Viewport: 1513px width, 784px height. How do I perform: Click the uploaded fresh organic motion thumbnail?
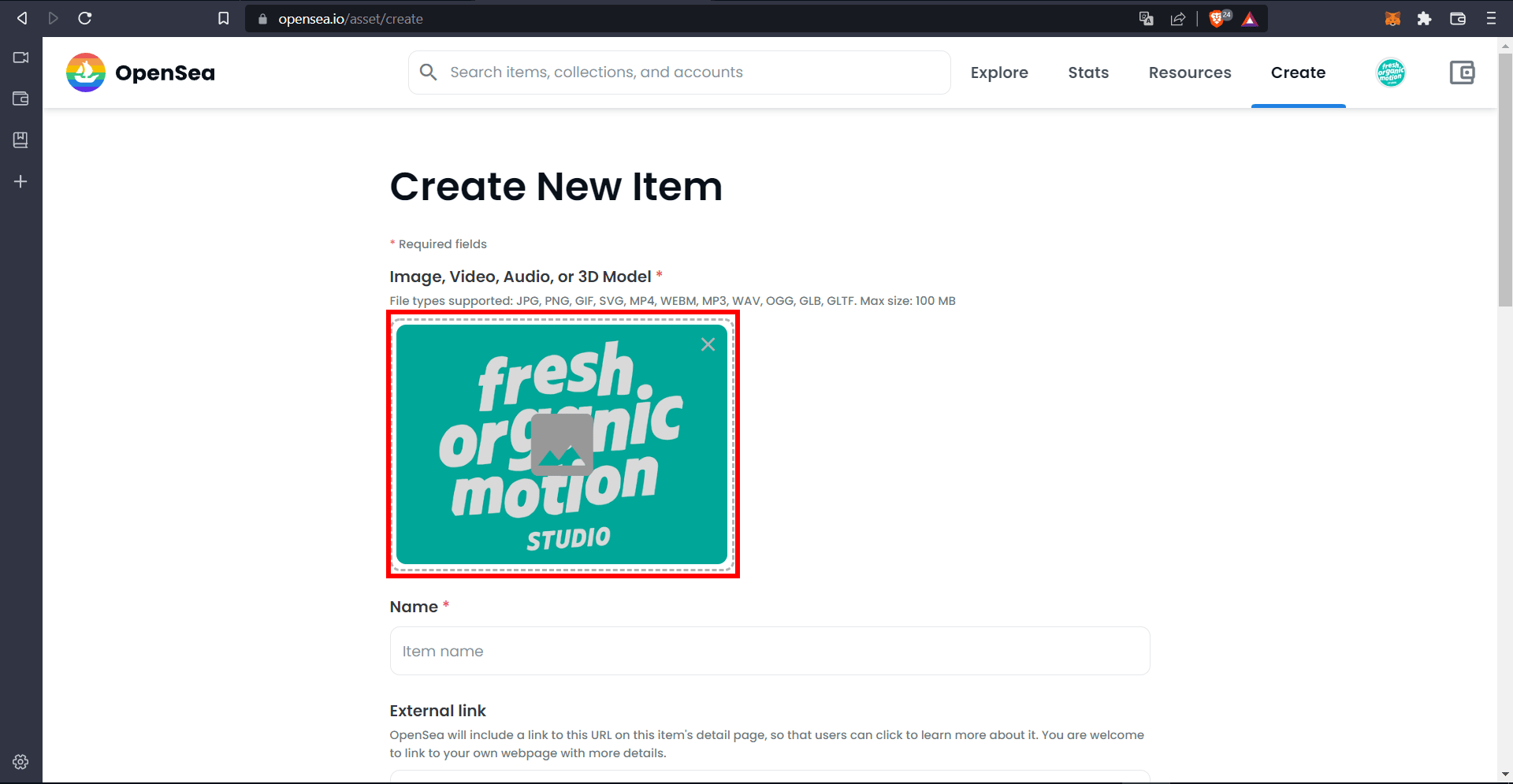[x=562, y=444]
